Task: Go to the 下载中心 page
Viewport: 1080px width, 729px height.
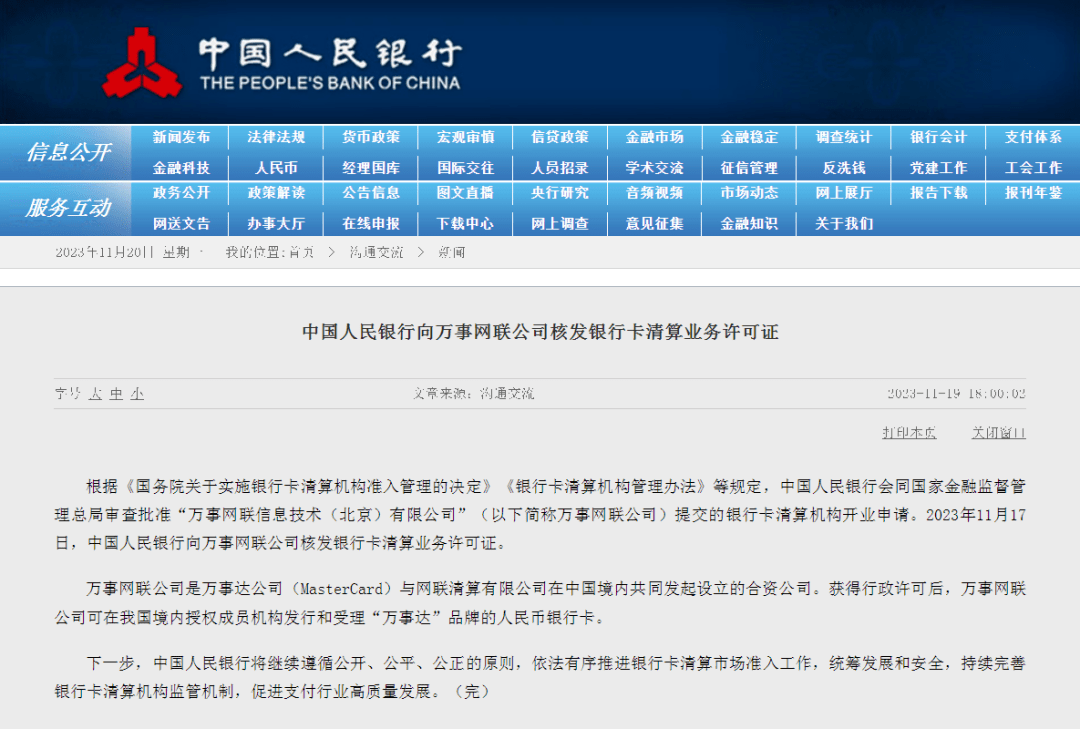Action: [x=465, y=224]
